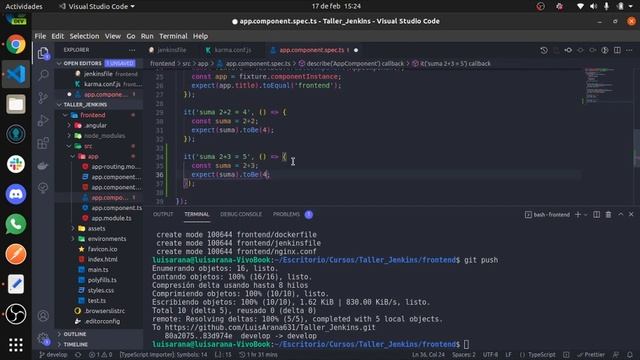Viewport: 640px width, 360px height.
Task: Maximize terminal panel with chevron up
Action: tap(620, 214)
